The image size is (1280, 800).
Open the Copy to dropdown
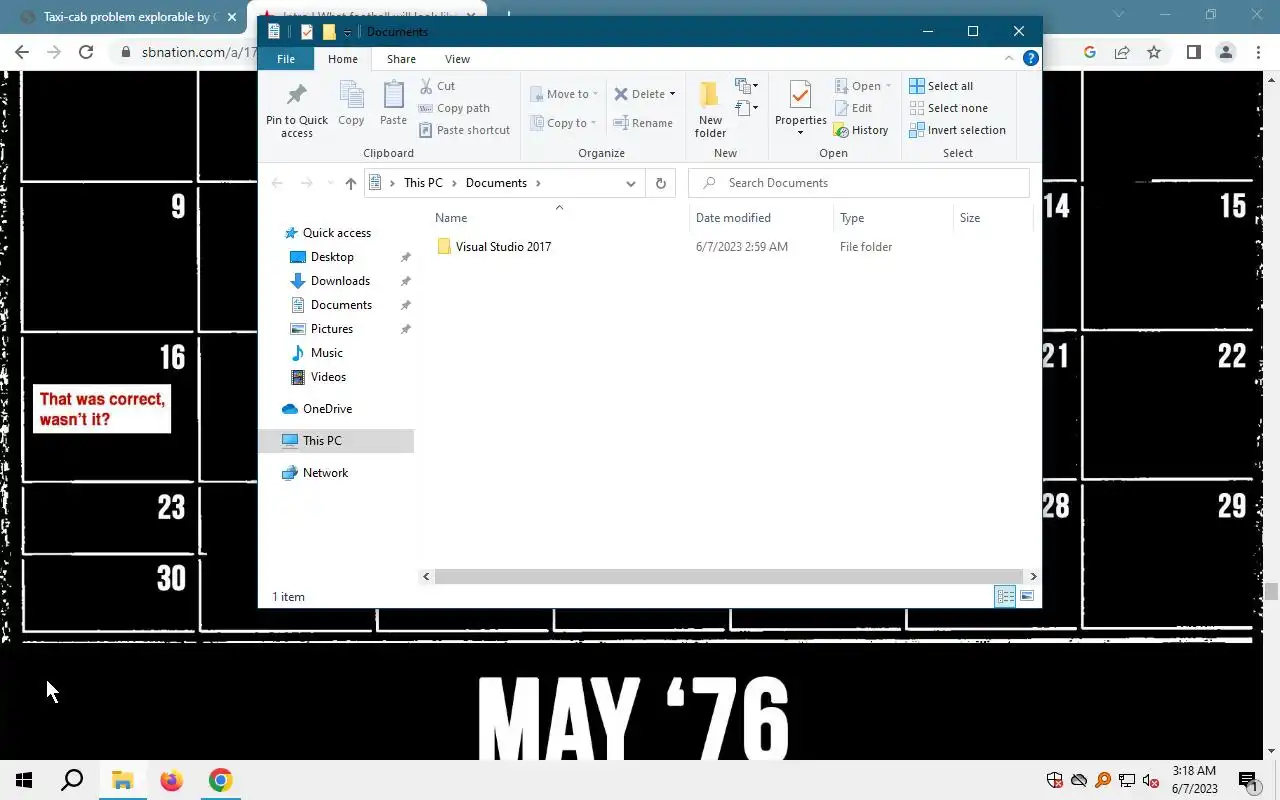pyautogui.click(x=564, y=123)
